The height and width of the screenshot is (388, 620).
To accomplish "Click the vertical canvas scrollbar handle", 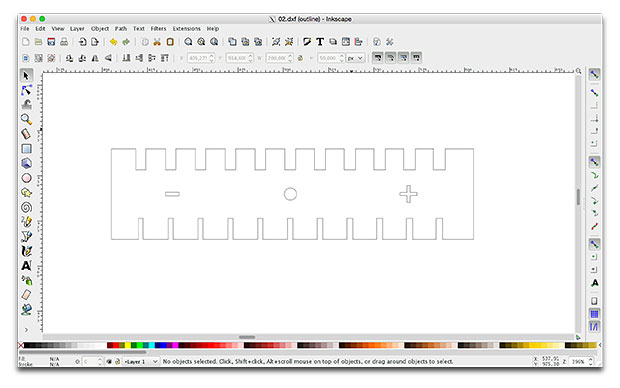I will (578, 197).
